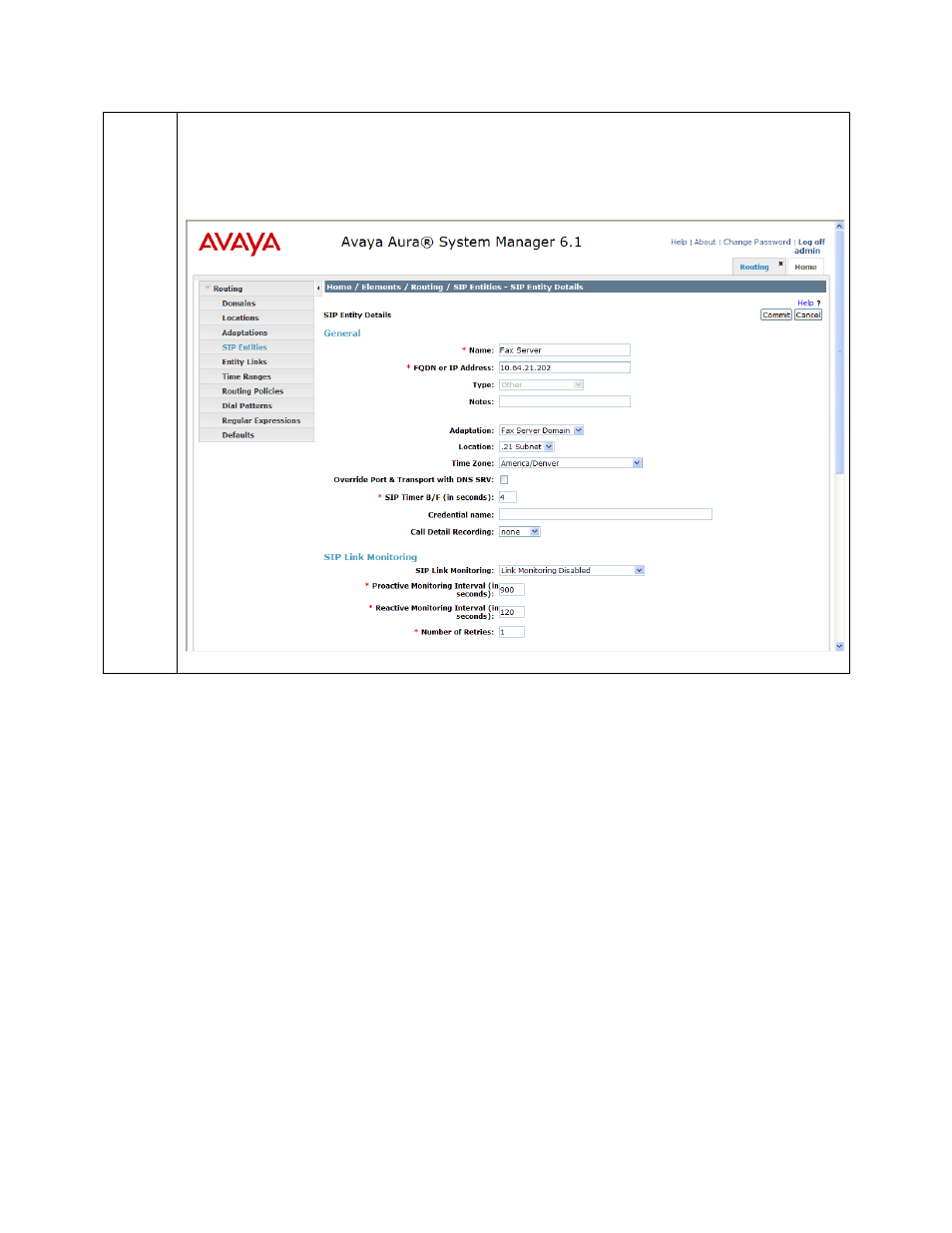Click the scroll-up arrow of page scrollbar

point(839,227)
